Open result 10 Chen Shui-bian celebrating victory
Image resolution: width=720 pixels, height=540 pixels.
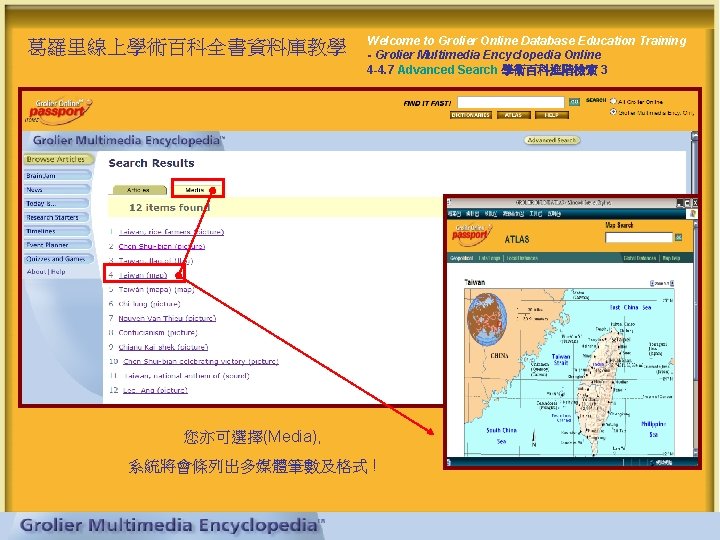click(201, 361)
